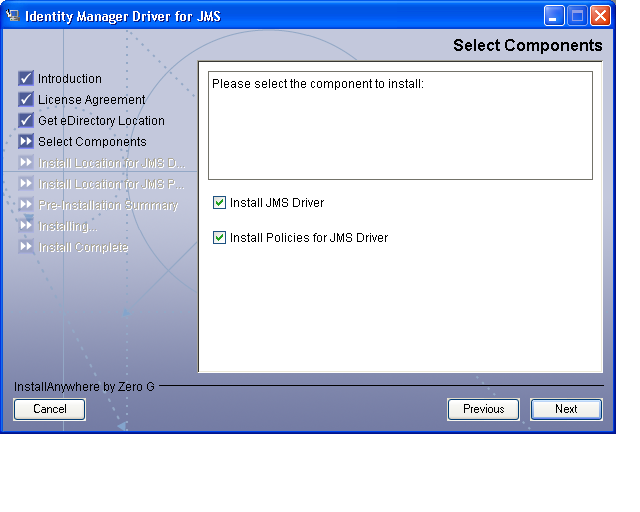
Task: Go back with the Previous button
Action: (483, 409)
